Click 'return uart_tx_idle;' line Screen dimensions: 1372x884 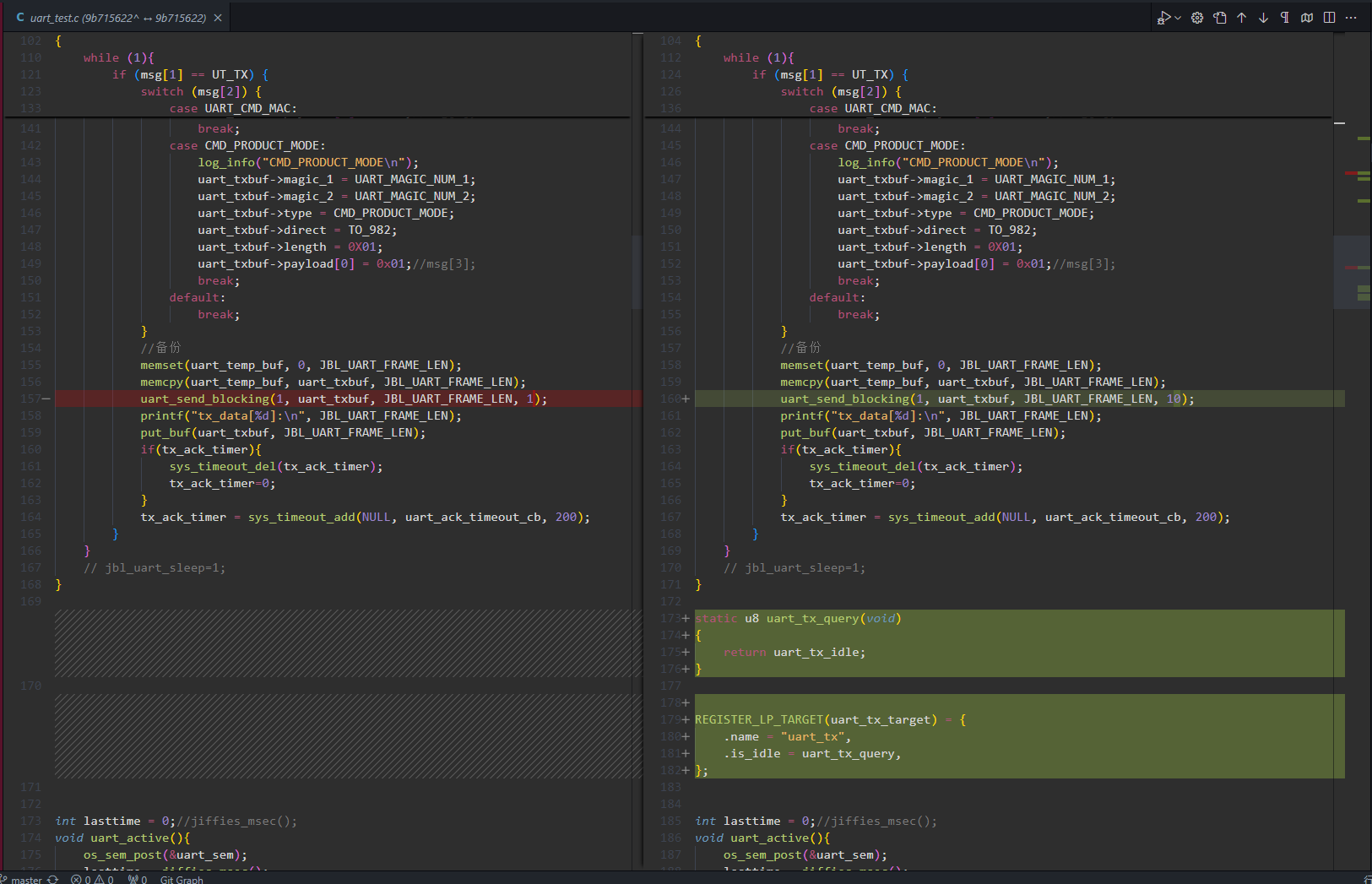[794, 652]
